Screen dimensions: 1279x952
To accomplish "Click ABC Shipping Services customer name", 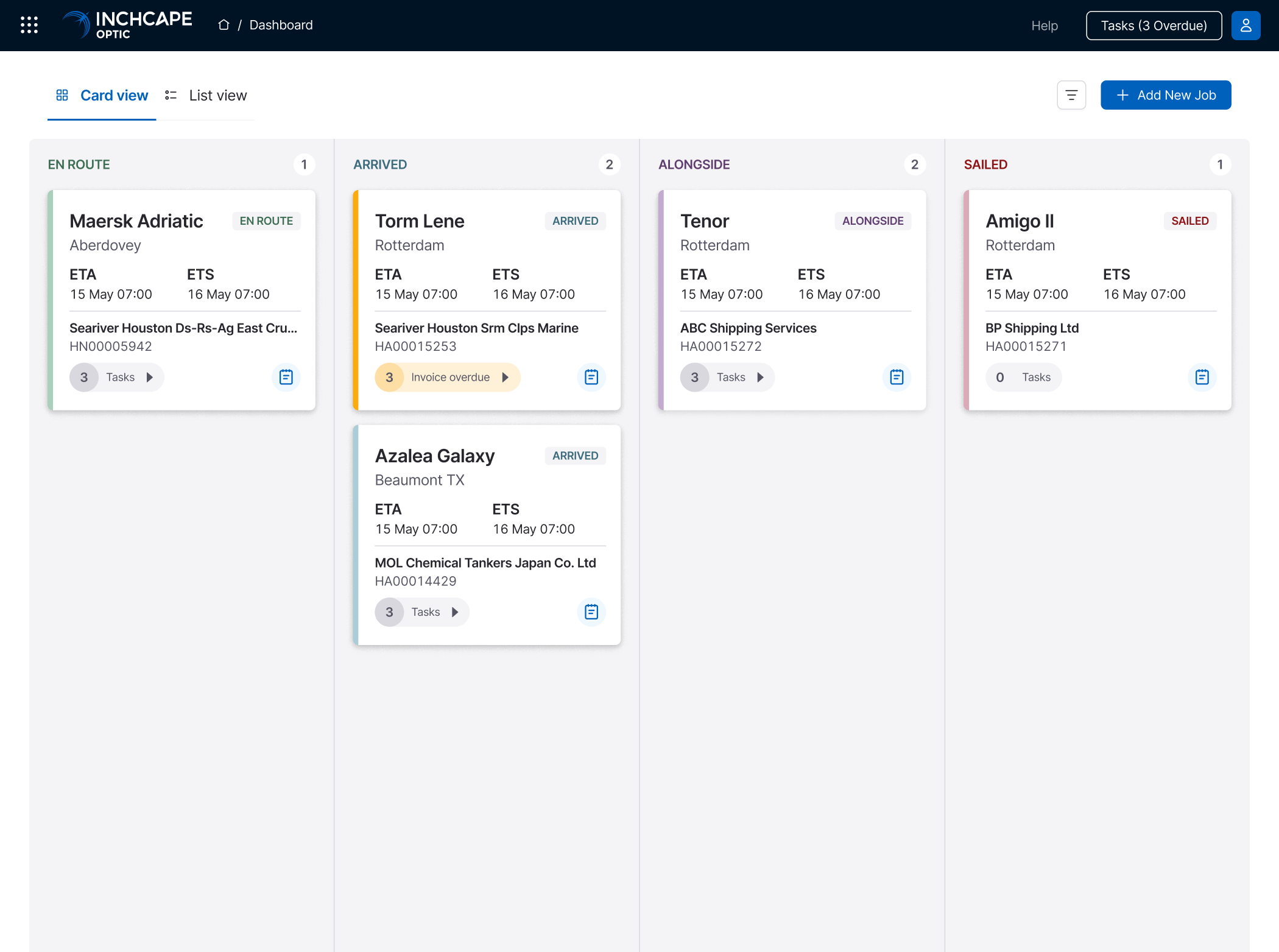I will (x=748, y=328).
